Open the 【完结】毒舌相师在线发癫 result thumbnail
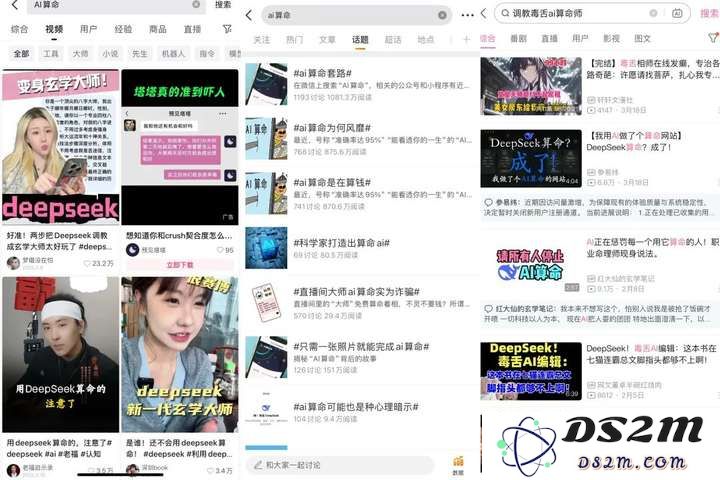This screenshot has width=720, height=480. coord(531,86)
